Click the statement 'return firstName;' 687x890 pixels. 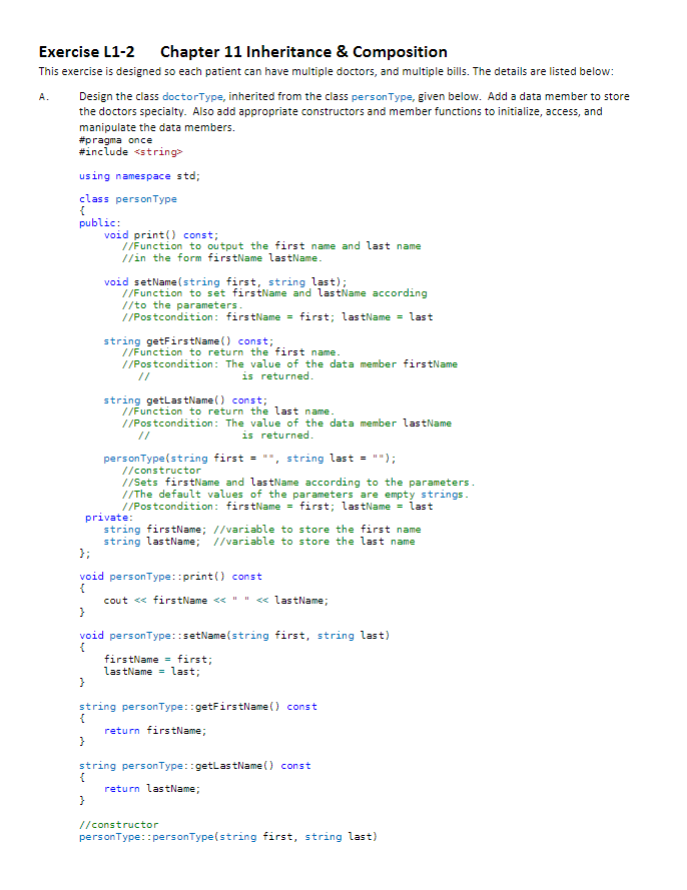[155, 731]
